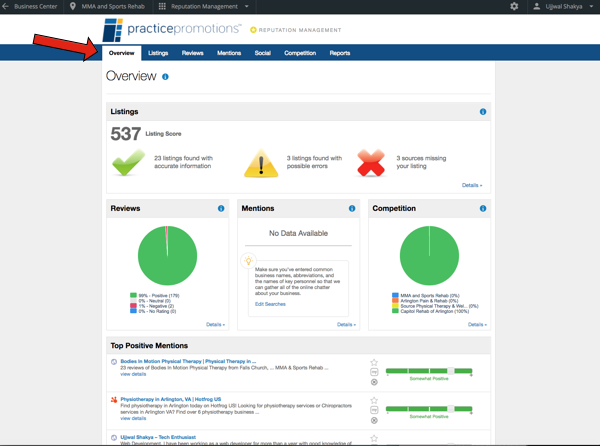Screen dimensions: 600x446
Task: Click the Edit Searches link
Action: click(270, 304)
